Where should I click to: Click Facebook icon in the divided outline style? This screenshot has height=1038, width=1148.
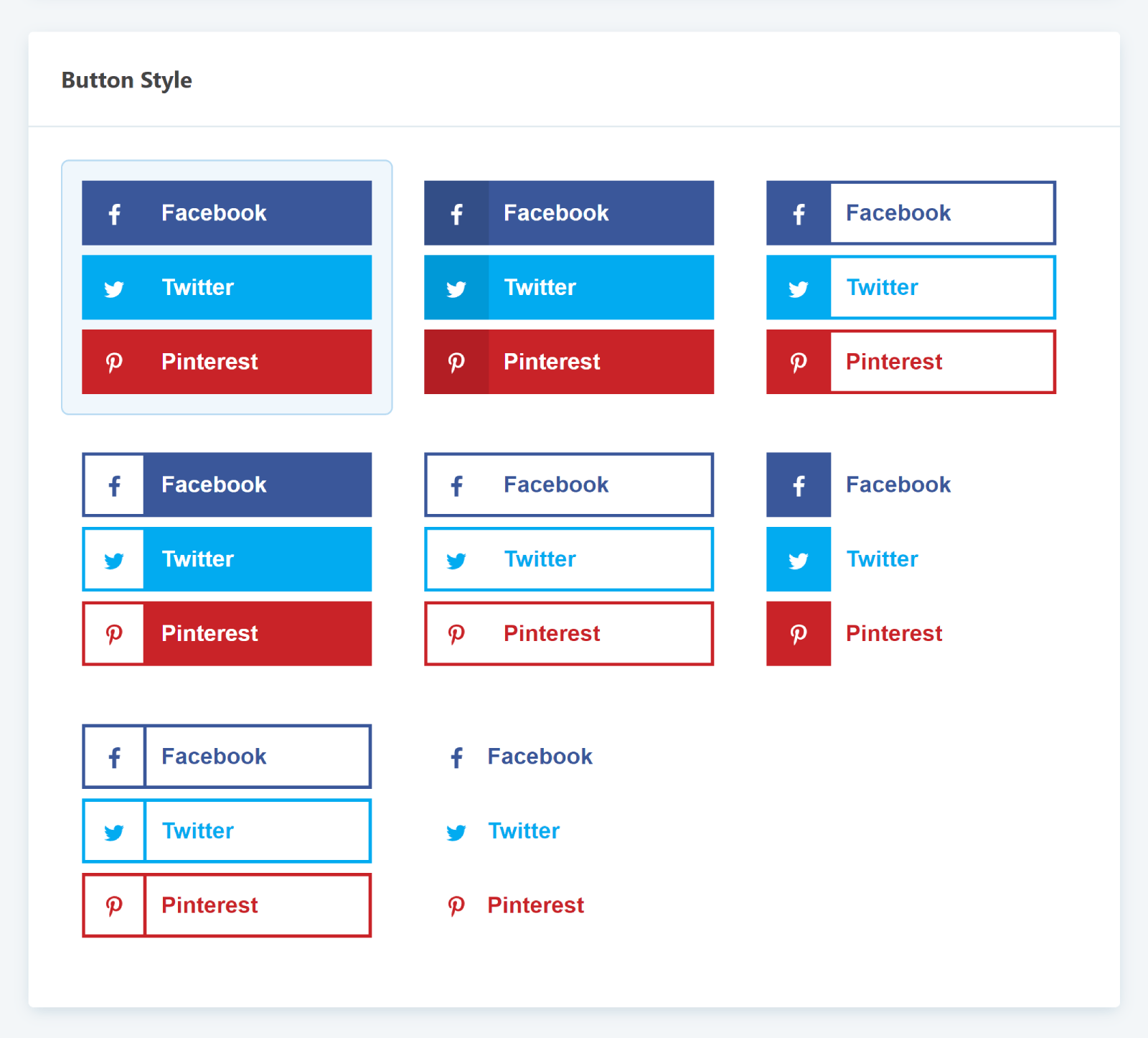(114, 757)
